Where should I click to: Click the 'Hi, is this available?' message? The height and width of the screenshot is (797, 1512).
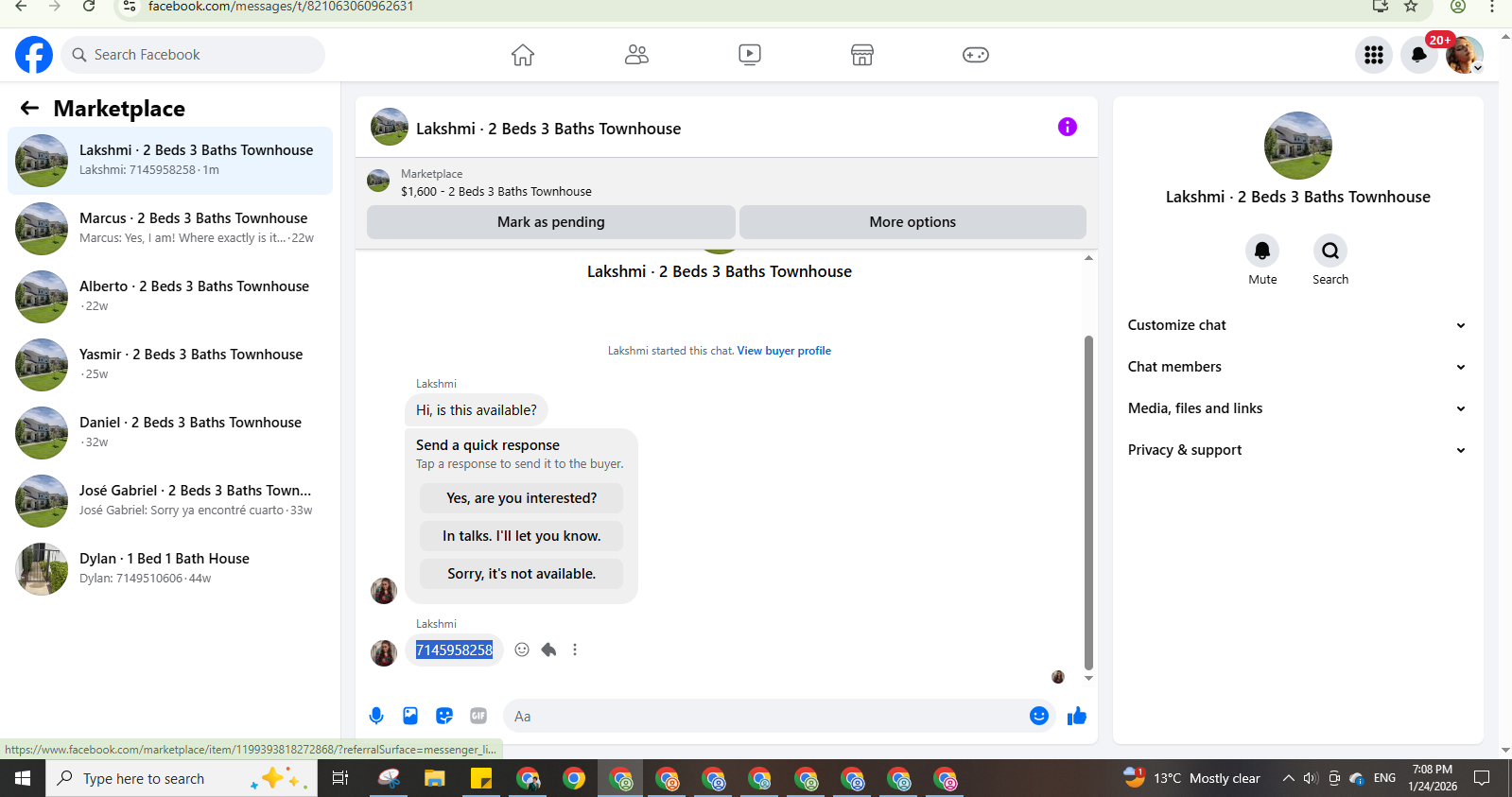point(477,410)
